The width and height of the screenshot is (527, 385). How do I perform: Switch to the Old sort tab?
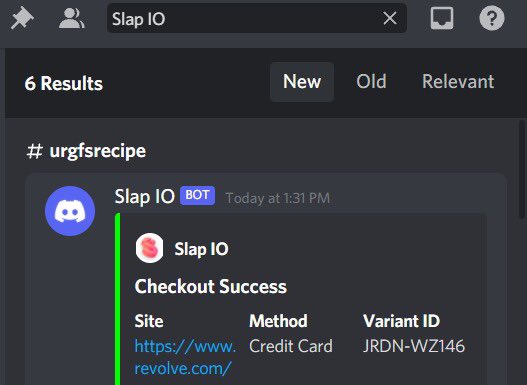coord(371,82)
